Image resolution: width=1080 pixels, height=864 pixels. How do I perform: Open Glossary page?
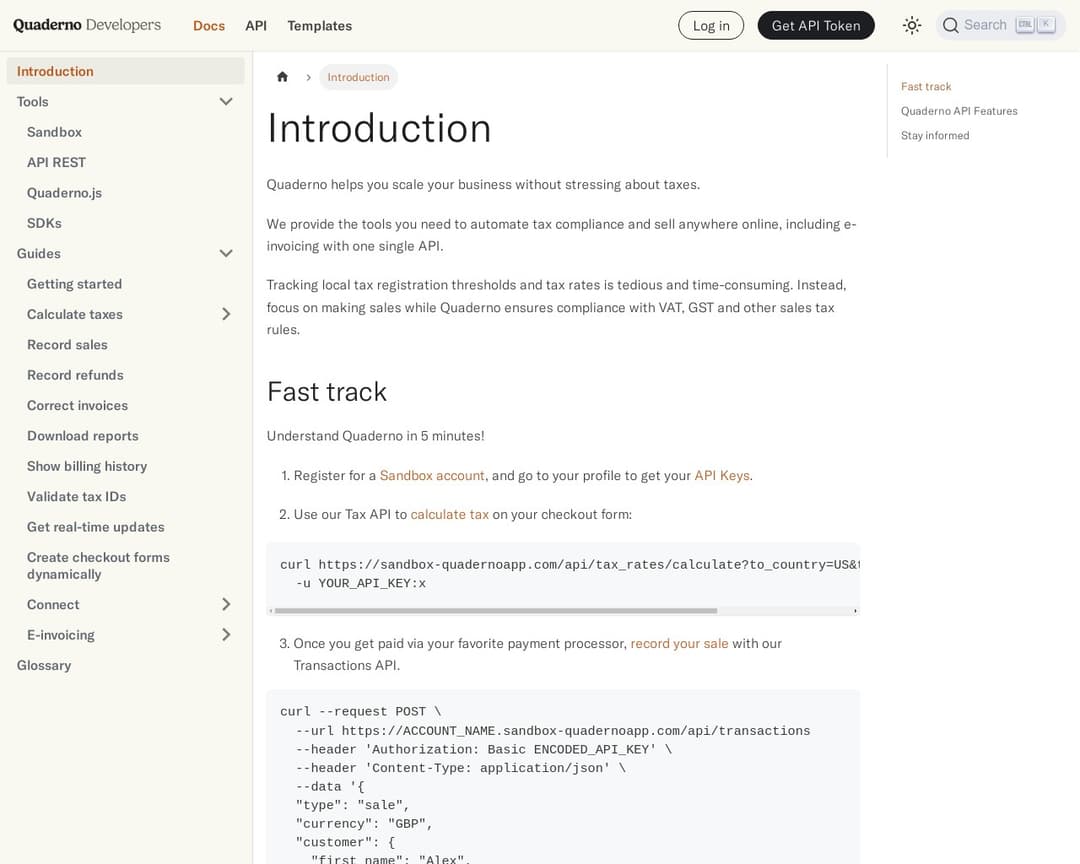[x=44, y=665]
